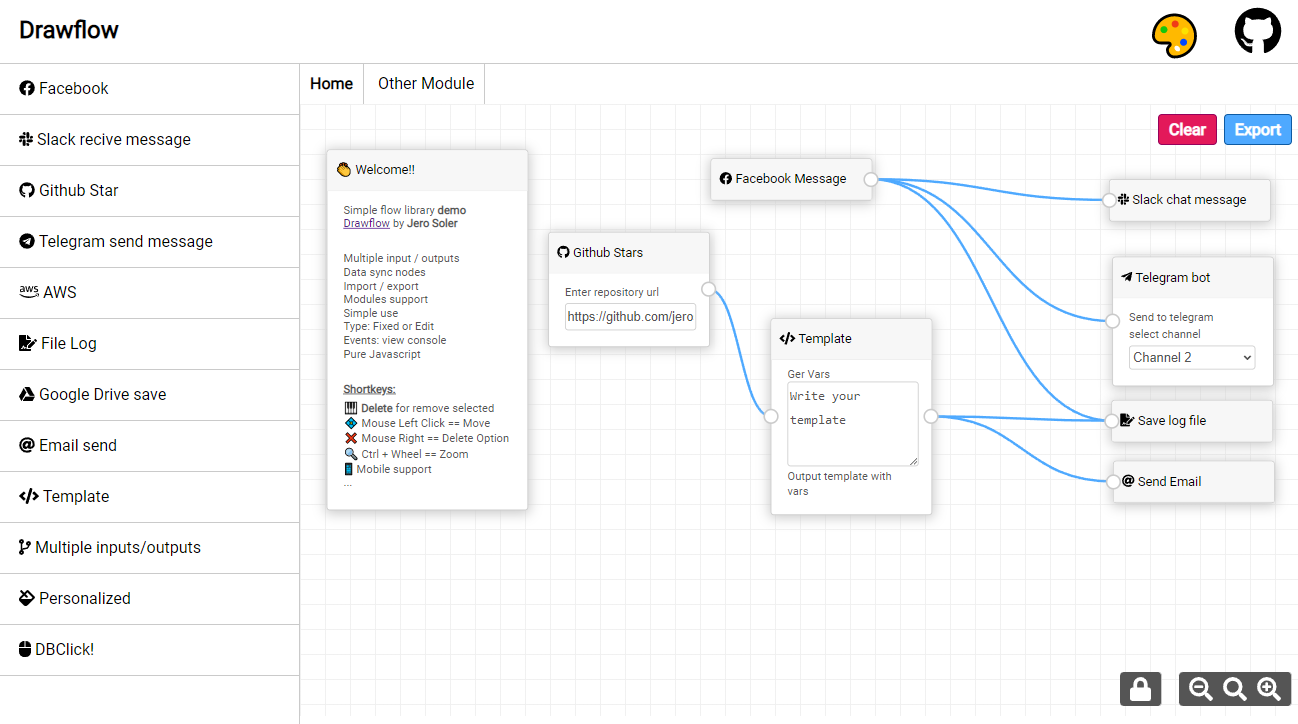
Task: Click 'Ctrl + Wheel == Zoom' text
Action: [415, 454]
